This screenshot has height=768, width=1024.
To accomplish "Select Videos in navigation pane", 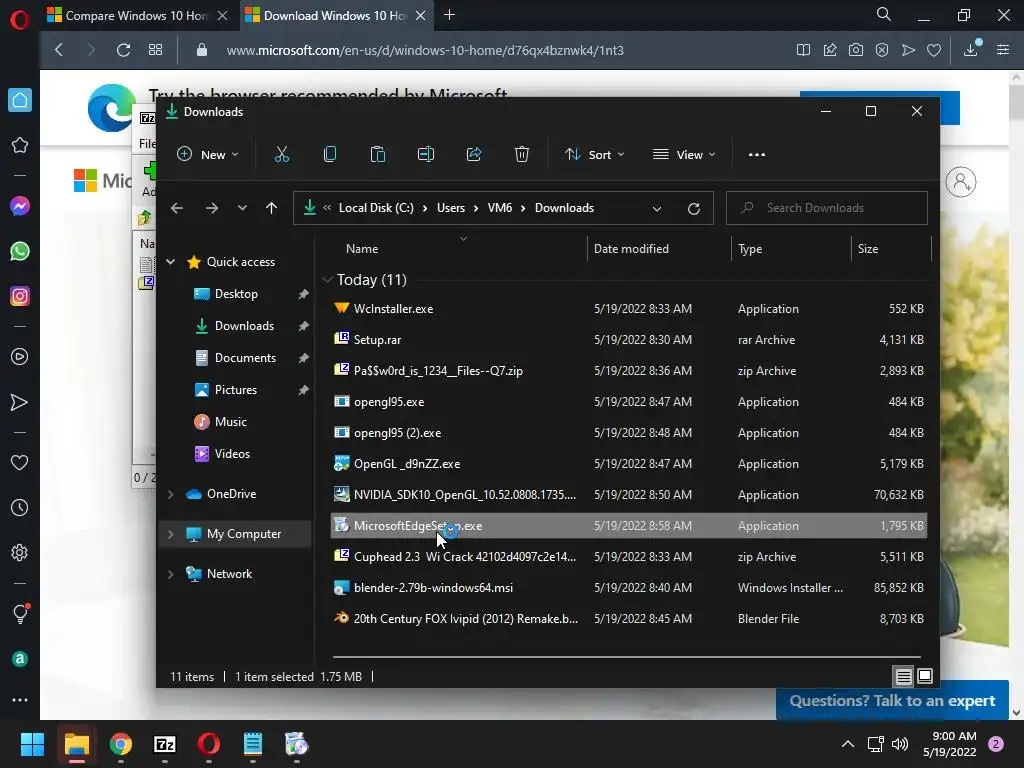I will click(232, 454).
